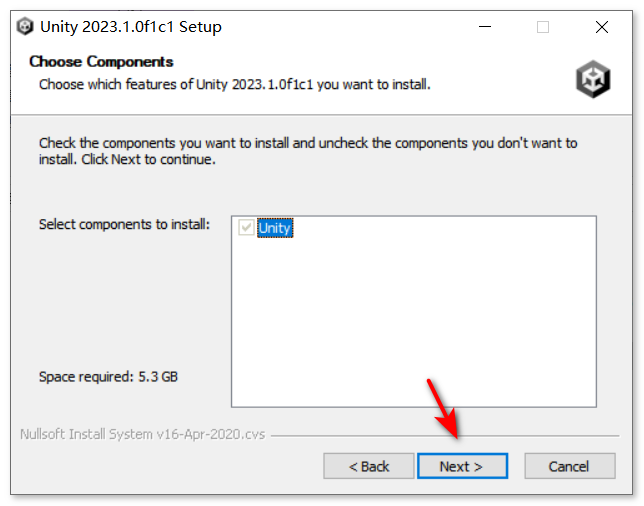
Task: Click the 'Choose Components' heading
Action: (x=101, y=62)
